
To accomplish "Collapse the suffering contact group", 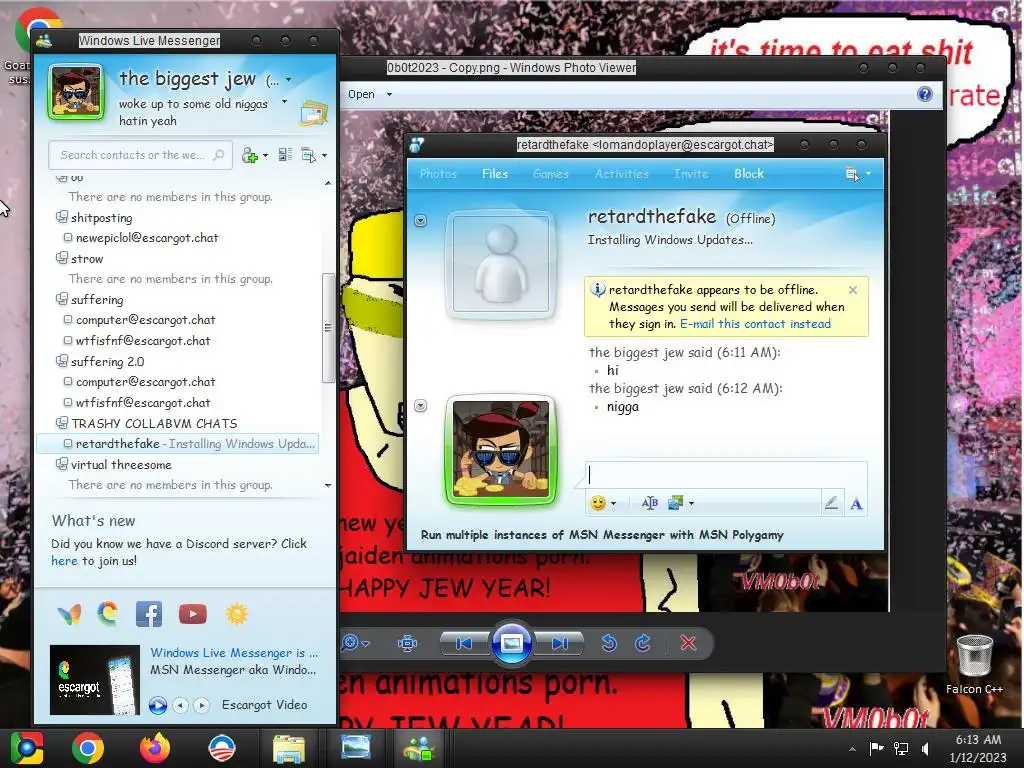I will [61, 299].
